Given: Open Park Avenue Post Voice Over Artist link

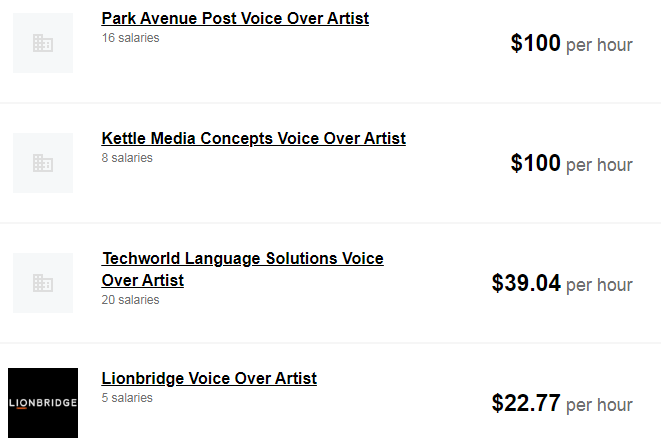Looking at the screenshot, I should pos(235,18).
